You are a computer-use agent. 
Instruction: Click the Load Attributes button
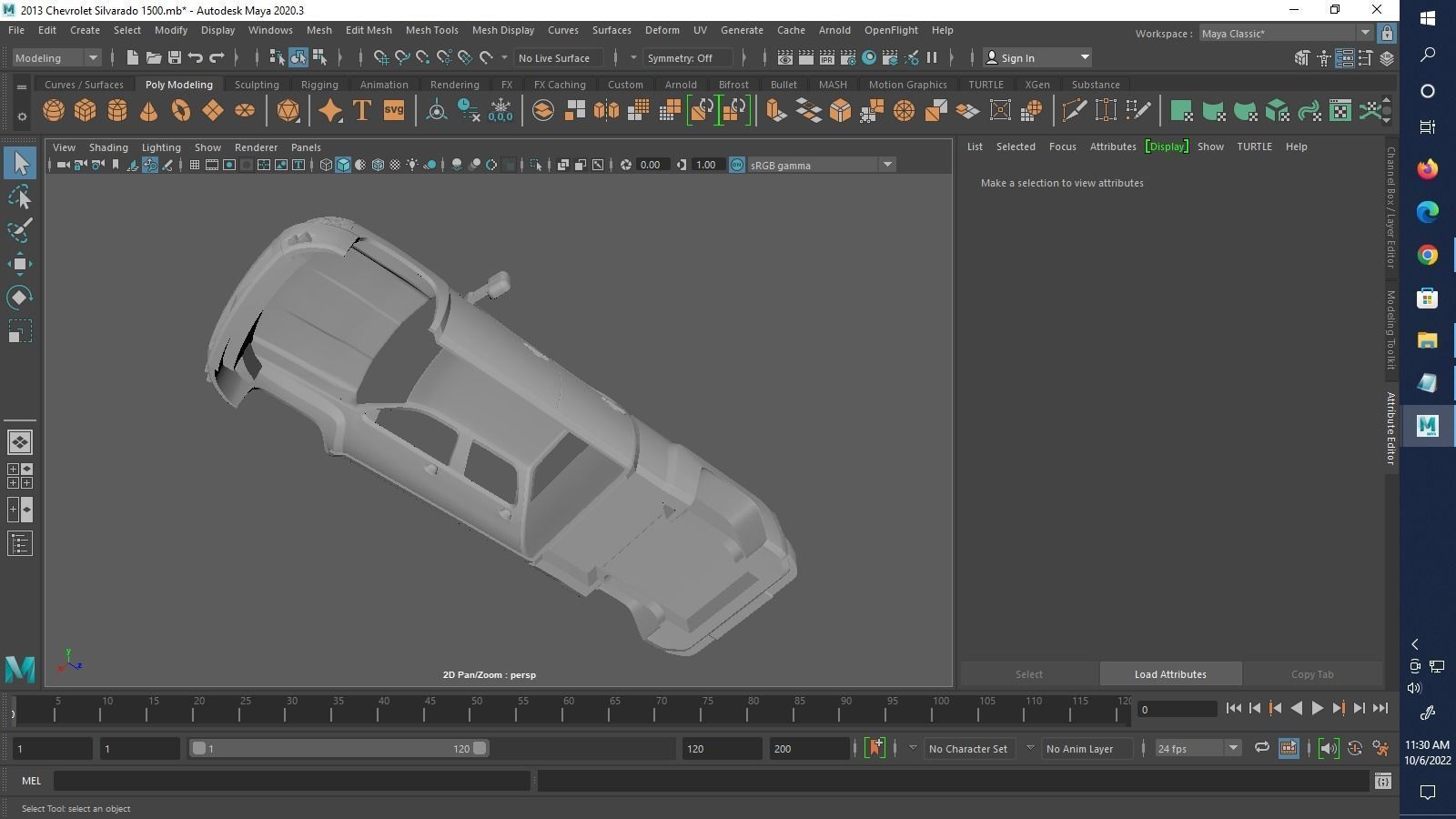pos(1170,674)
